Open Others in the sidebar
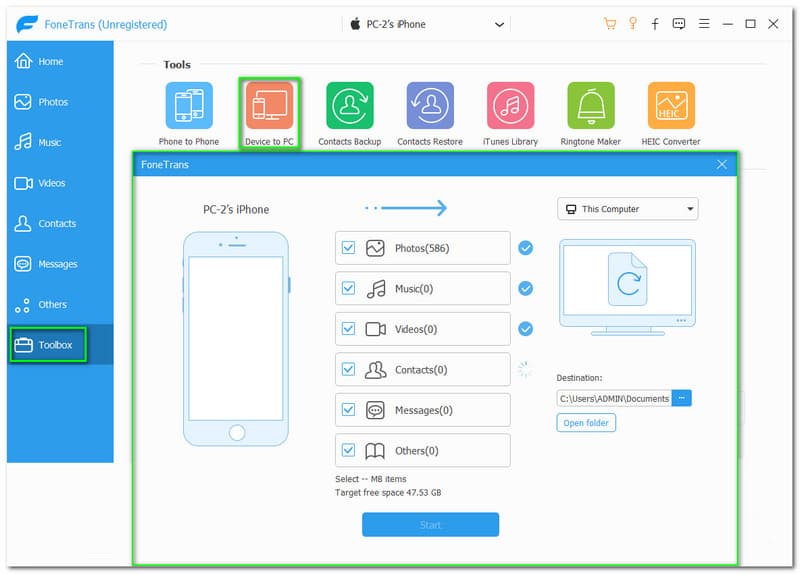The height and width of the screenshot is (574, 800). (60, 305)
